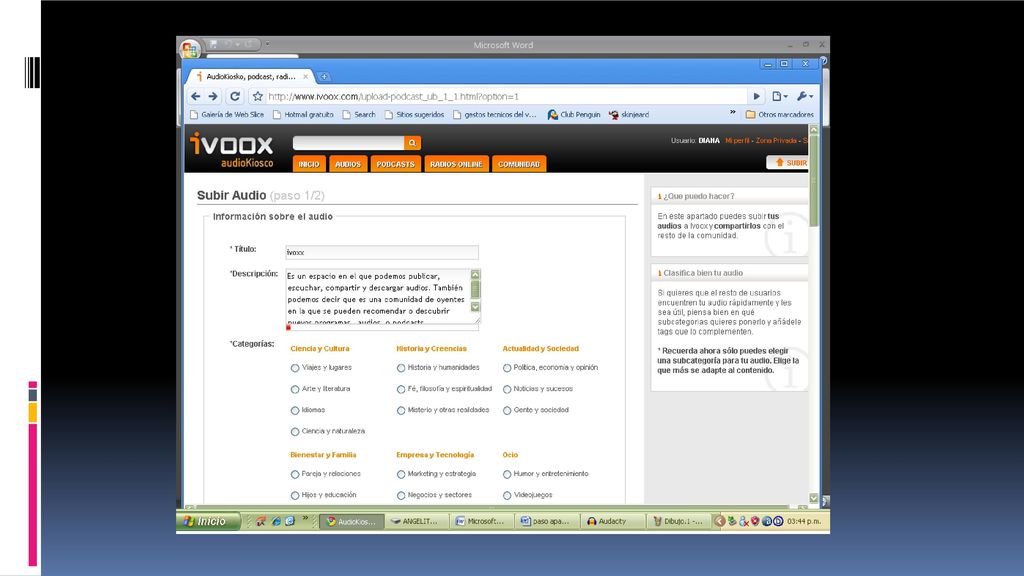
Task: Select Ciencia y naturaleza category
Action: click(x=295, y=432)
